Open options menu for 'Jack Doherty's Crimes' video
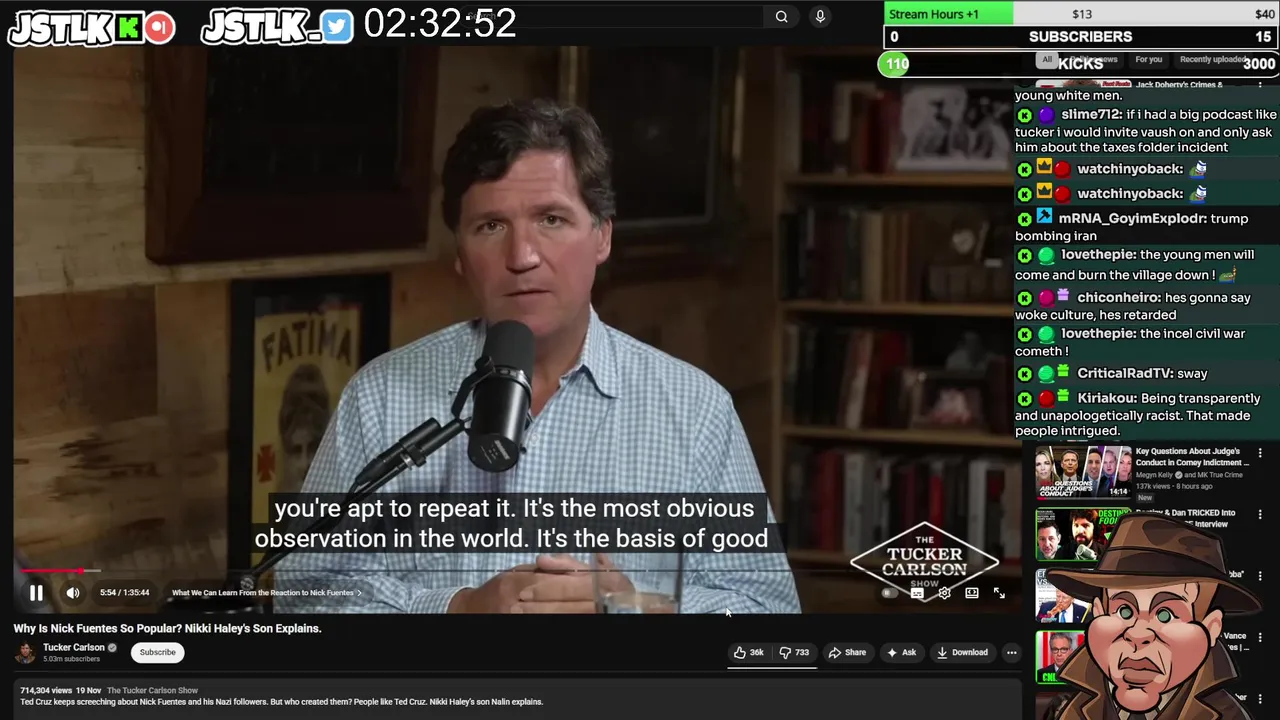1280x720 pixels. click(x=1260, y=86)
